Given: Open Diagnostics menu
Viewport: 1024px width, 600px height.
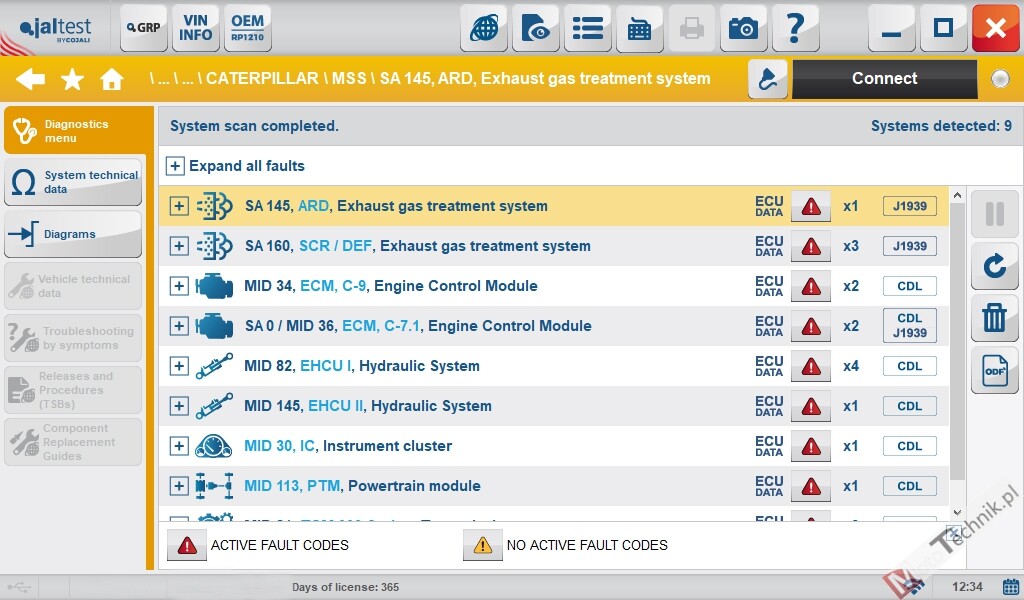Looking at the screenshot, I should pyautogui.click(x=78, y=131).
